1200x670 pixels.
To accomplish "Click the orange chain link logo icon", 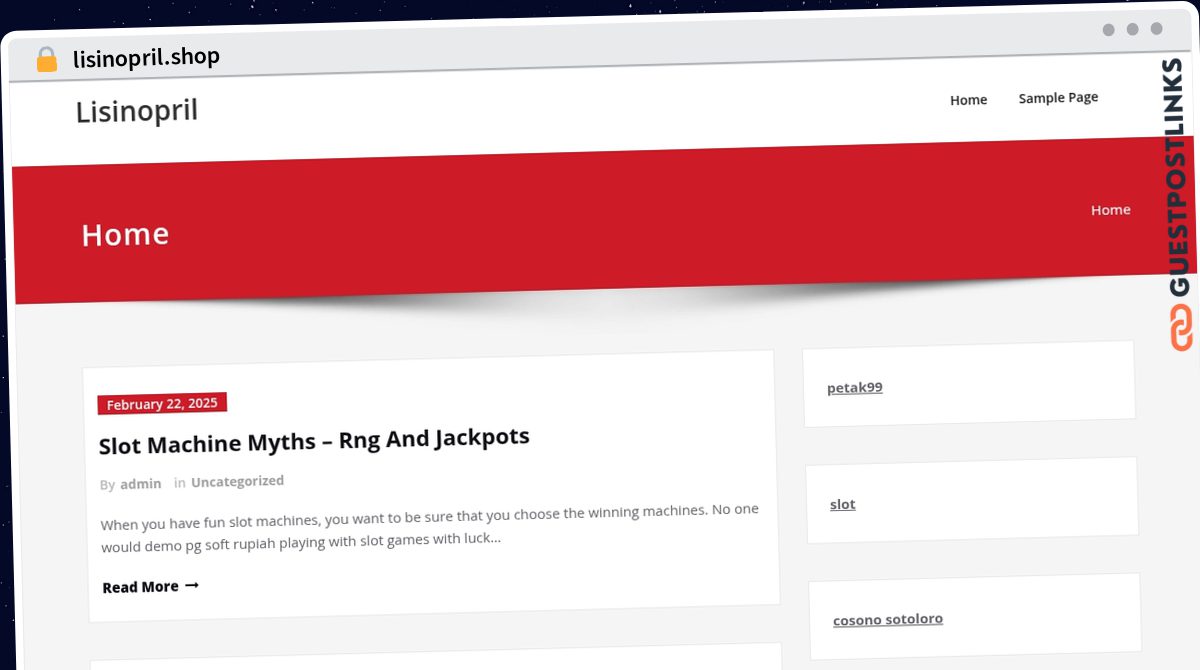I will (x=1181, y=328).
